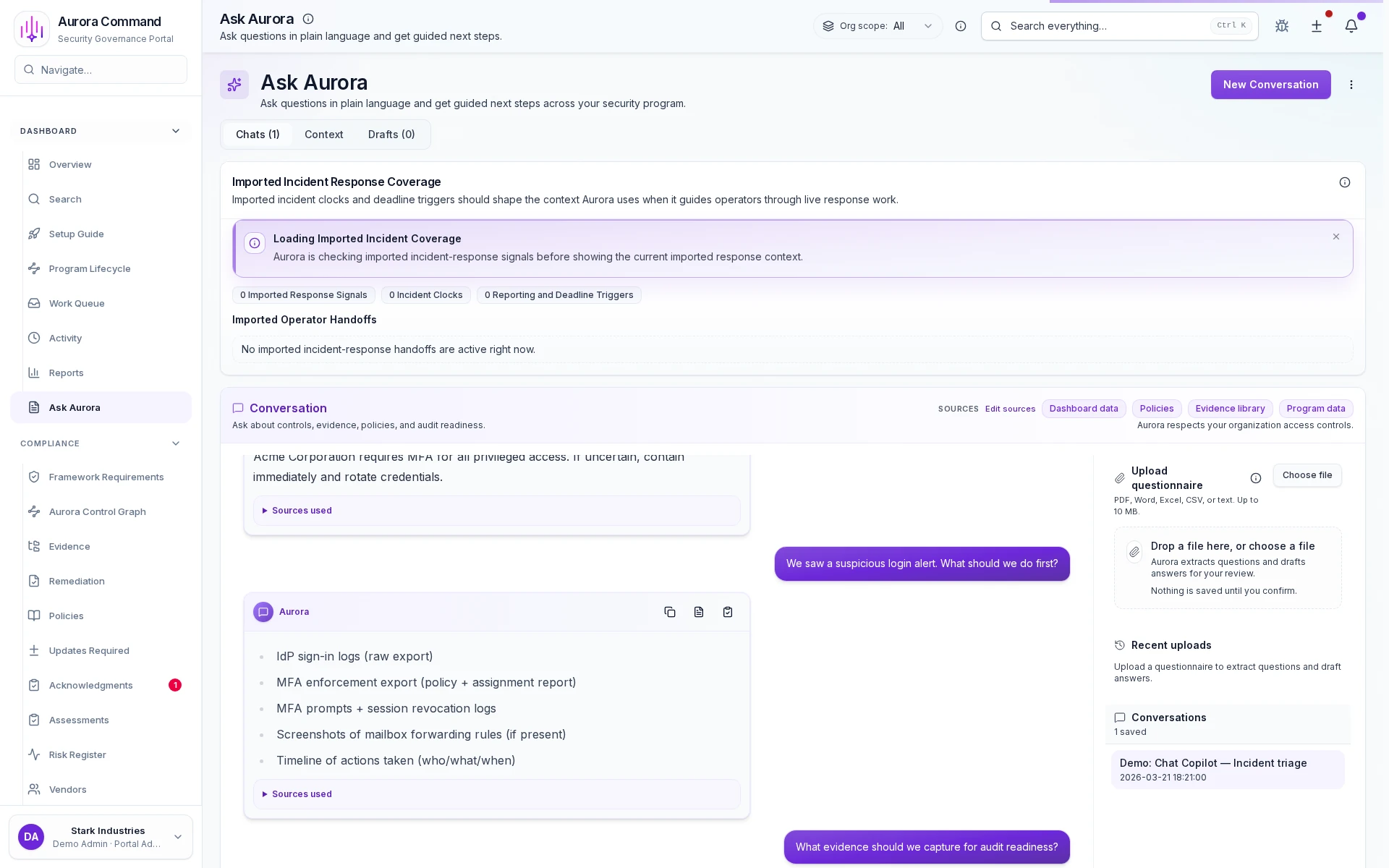The width and height of the screenshot is (1389, 868).
Task: Click the add (+) icon with red badge
Action: (1317, 26)
